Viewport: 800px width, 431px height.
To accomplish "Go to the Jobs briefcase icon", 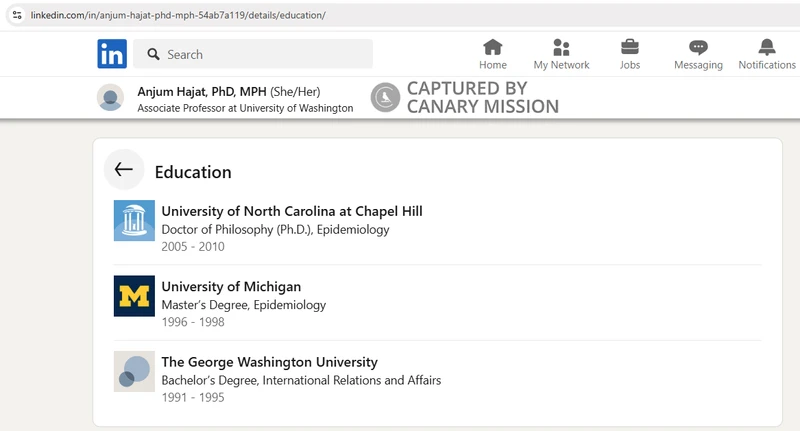I will click(x=629, y=47).
